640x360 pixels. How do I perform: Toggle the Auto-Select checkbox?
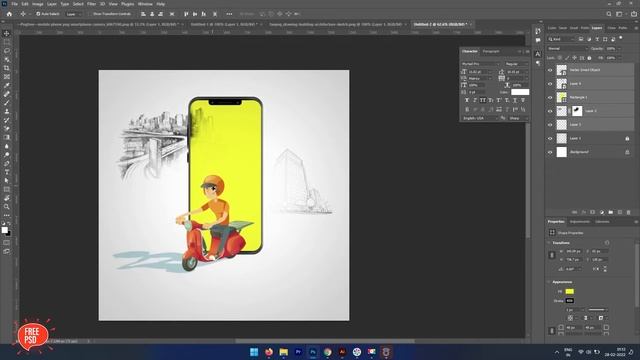(x=38, y=14)
